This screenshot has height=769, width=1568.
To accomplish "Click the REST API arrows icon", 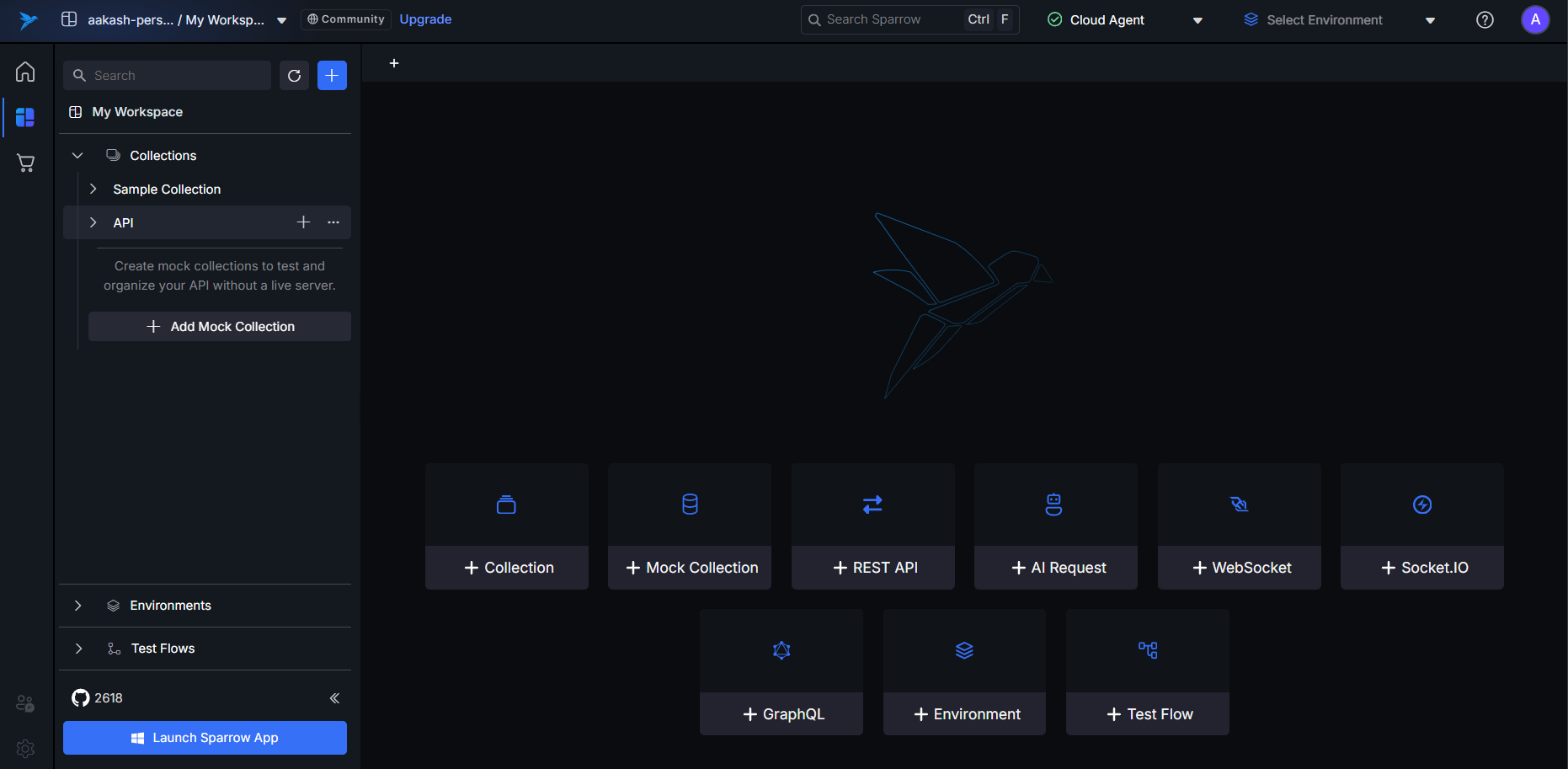I will pyautogui.click(x=872, y=505).
